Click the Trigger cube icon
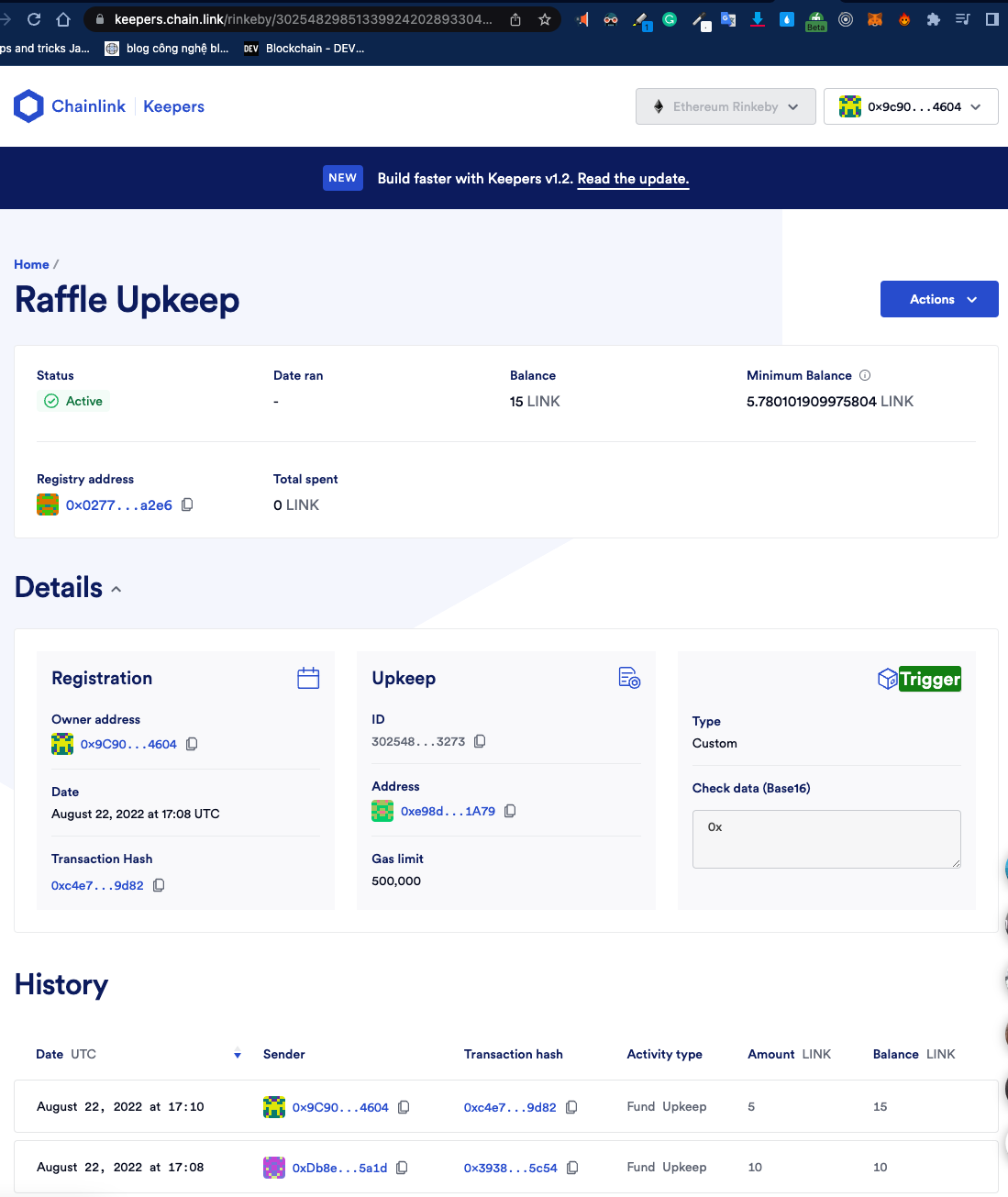Image resolution: width=1008 pixels, height=1197 pixels. (x=887, y=679)
